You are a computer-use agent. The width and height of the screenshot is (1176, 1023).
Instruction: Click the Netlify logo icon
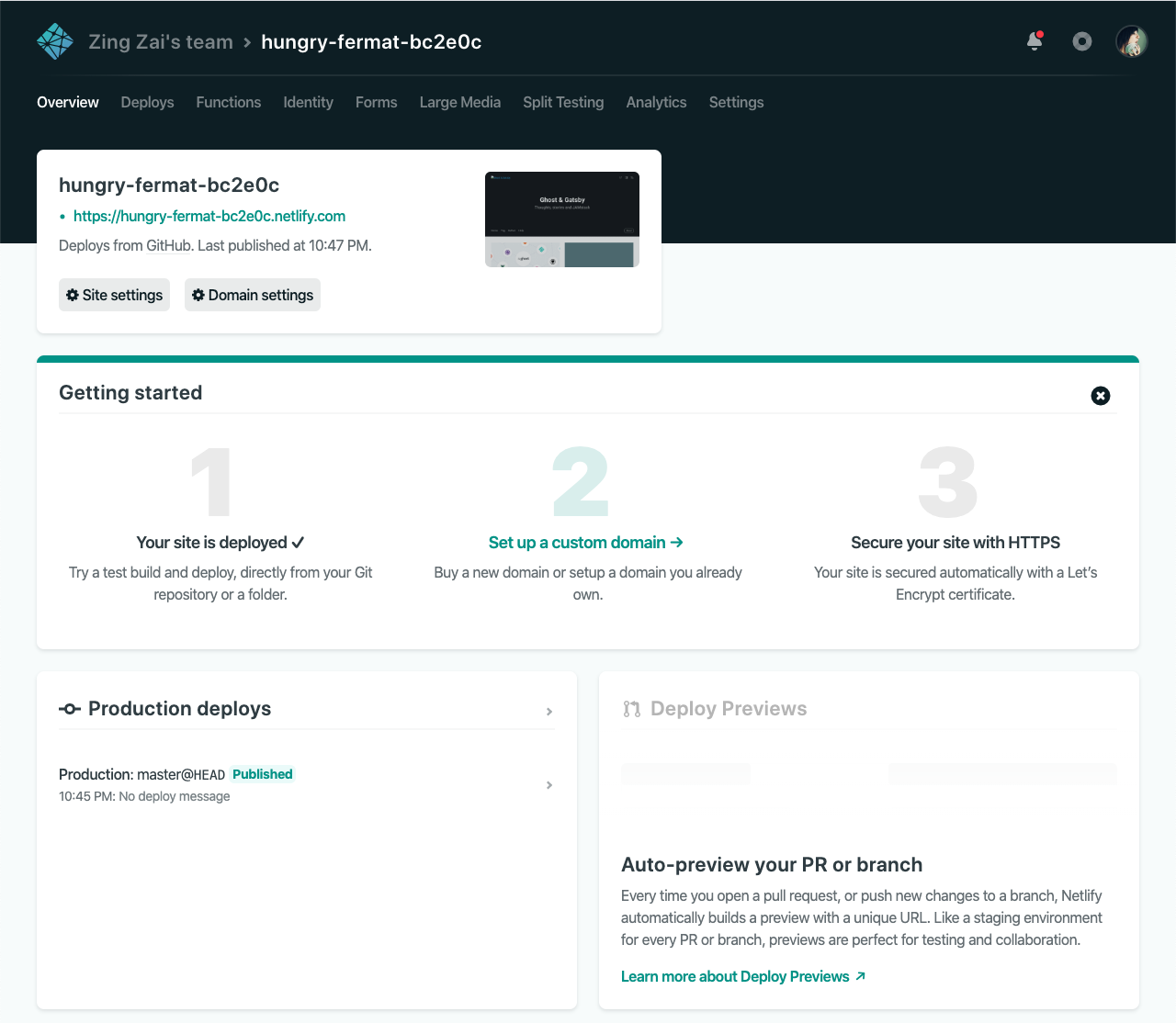(55, 41)
